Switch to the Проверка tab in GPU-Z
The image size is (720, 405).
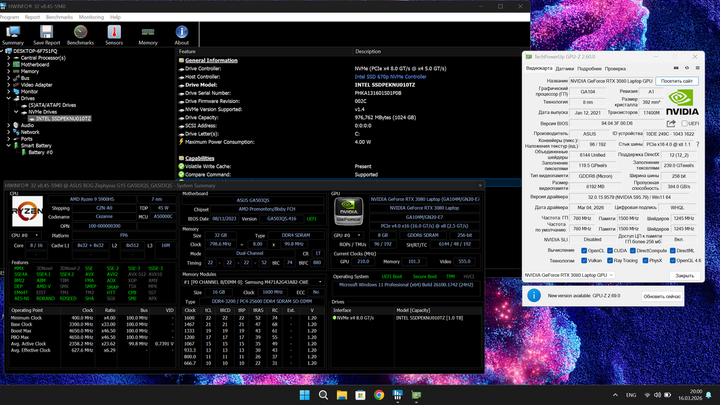(x=615, y=68)
